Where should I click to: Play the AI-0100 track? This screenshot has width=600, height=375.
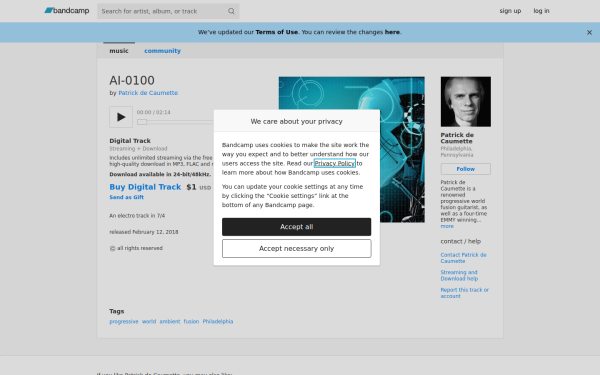click(x=121, y=117)
